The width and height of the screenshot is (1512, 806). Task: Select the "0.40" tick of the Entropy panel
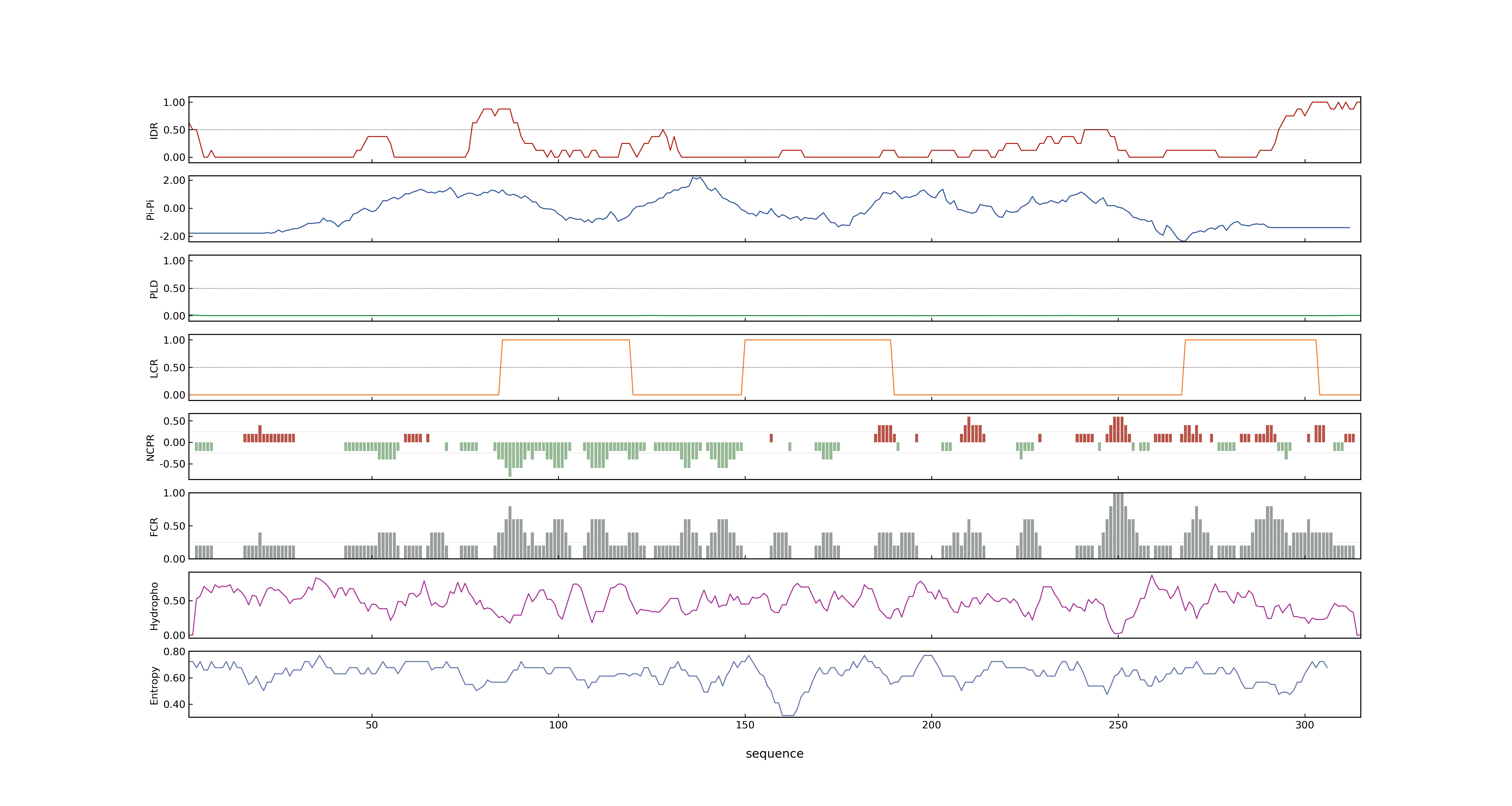(x=174, y=704)
